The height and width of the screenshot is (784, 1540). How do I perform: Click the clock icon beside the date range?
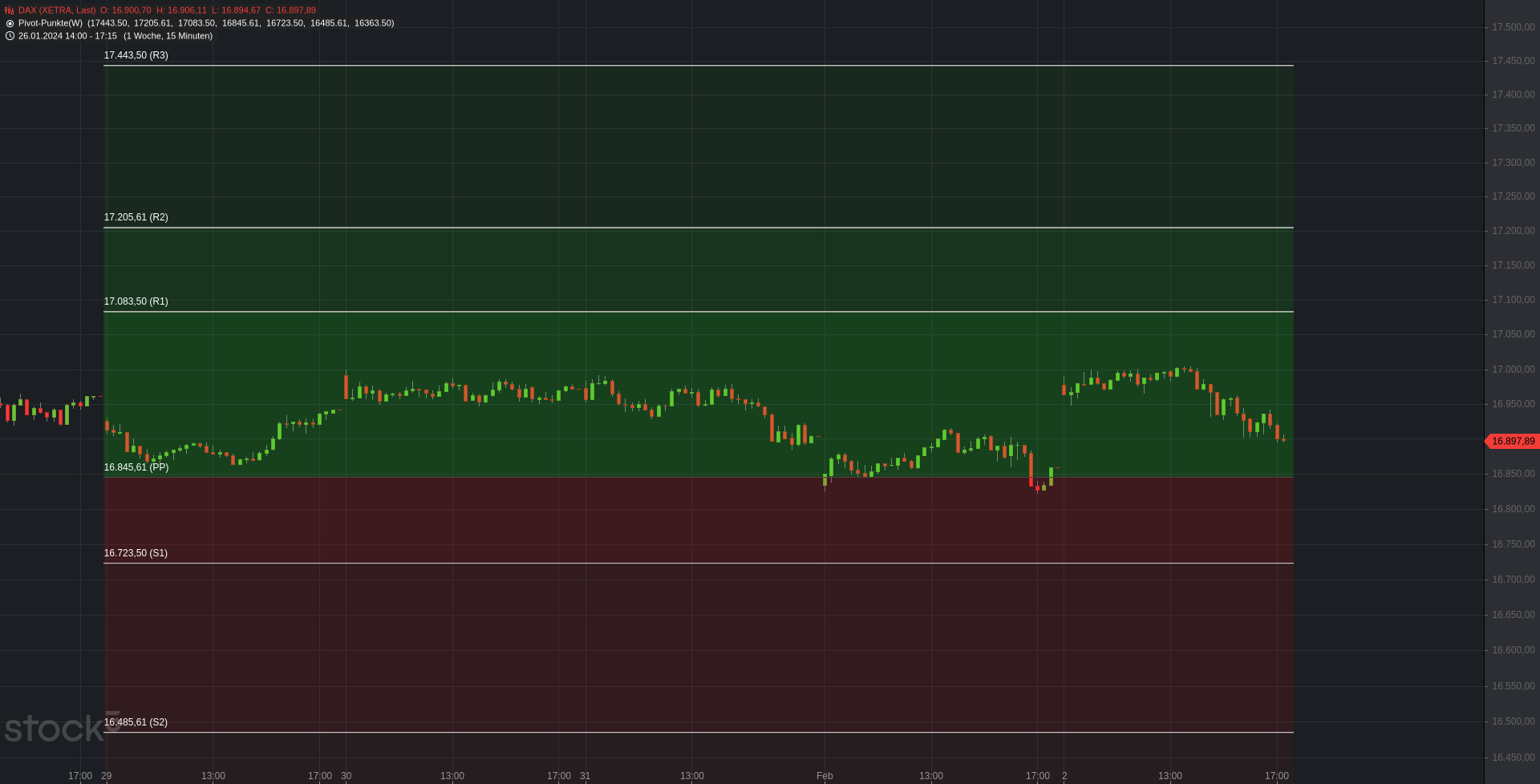click(x=10, y=36)
